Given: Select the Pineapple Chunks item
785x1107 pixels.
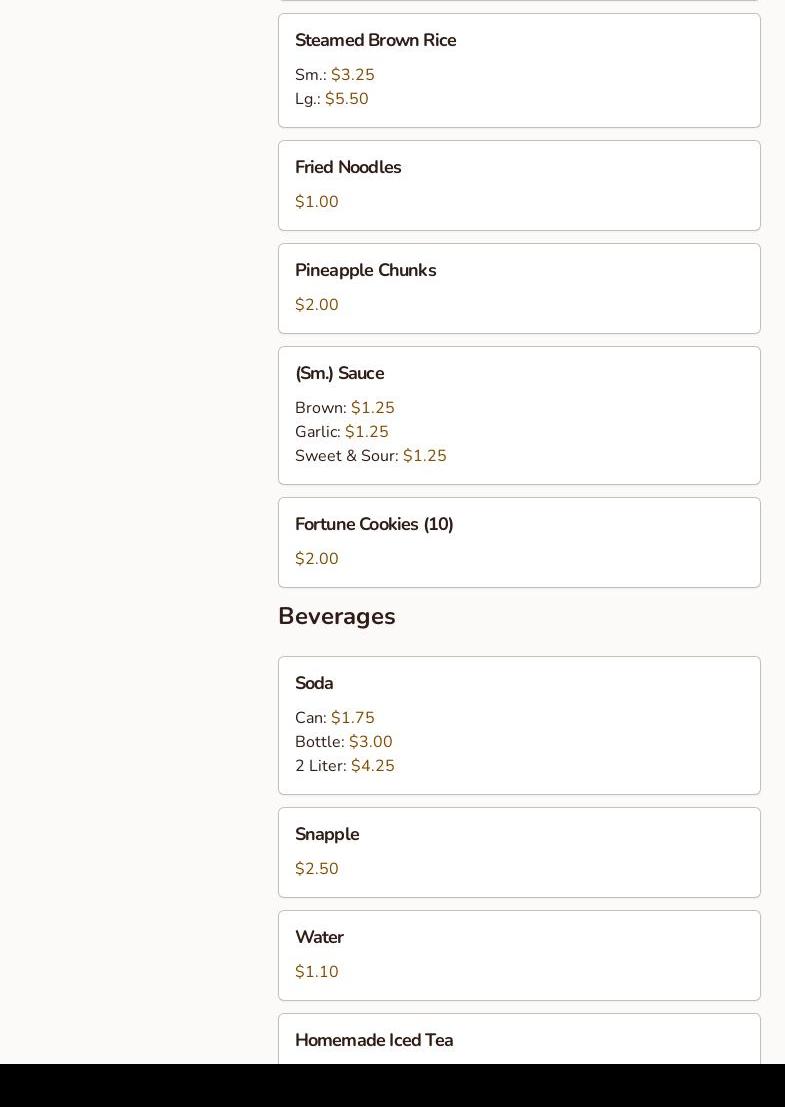Looking at the screenshot, I should [x=365, y=271].
